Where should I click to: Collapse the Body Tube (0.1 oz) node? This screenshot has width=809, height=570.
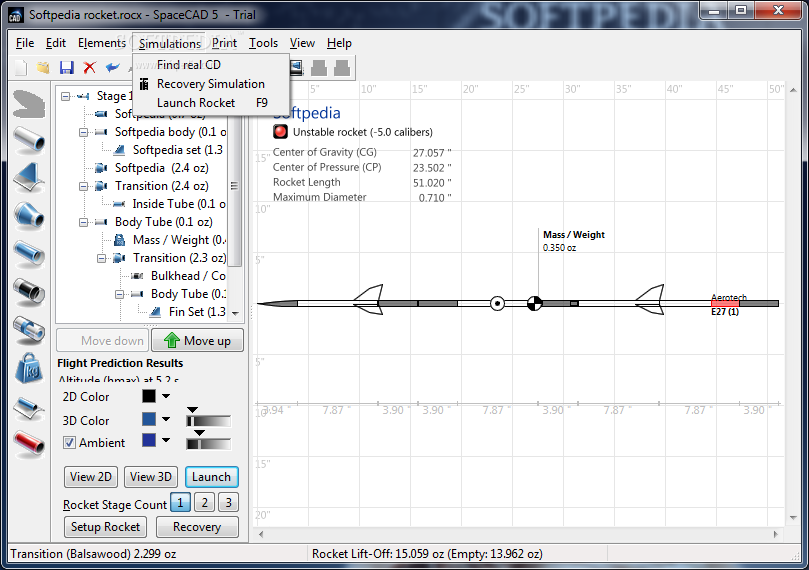pyautogui.click(x=83, y=222)
